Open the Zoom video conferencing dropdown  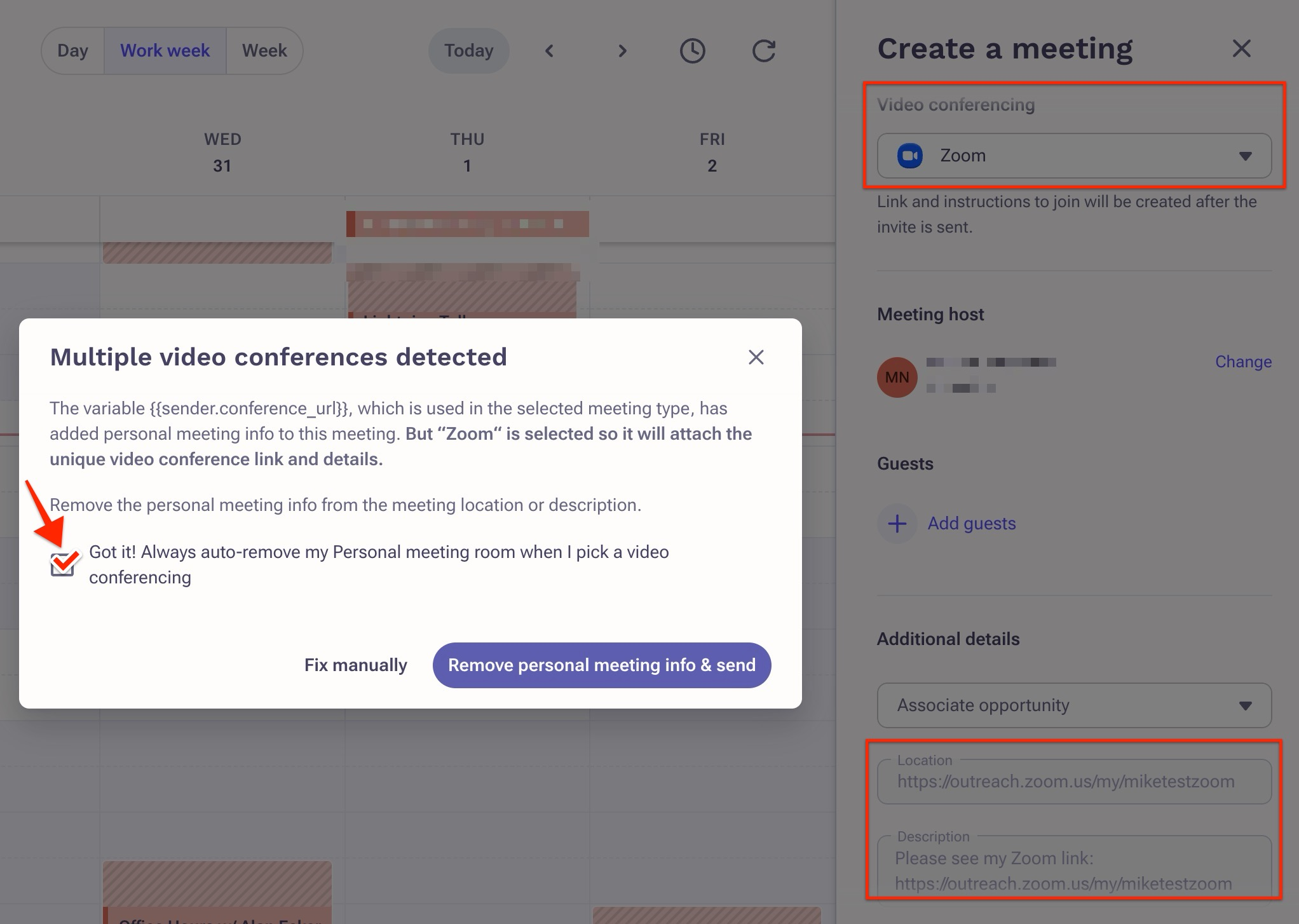pos(1073,156)
